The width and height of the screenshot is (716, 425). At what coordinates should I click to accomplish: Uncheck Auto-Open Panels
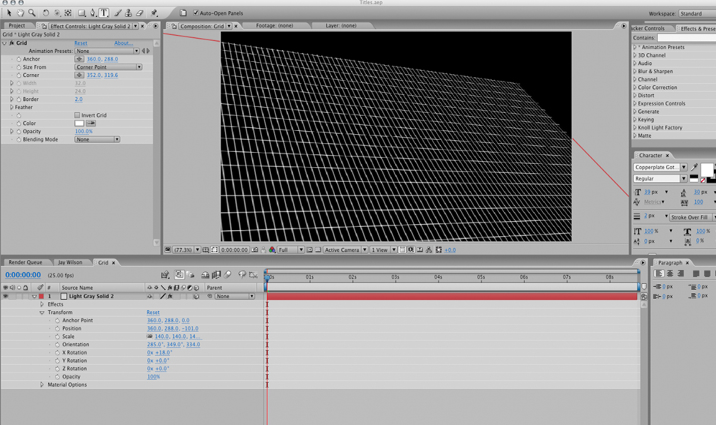pos(195,13)
